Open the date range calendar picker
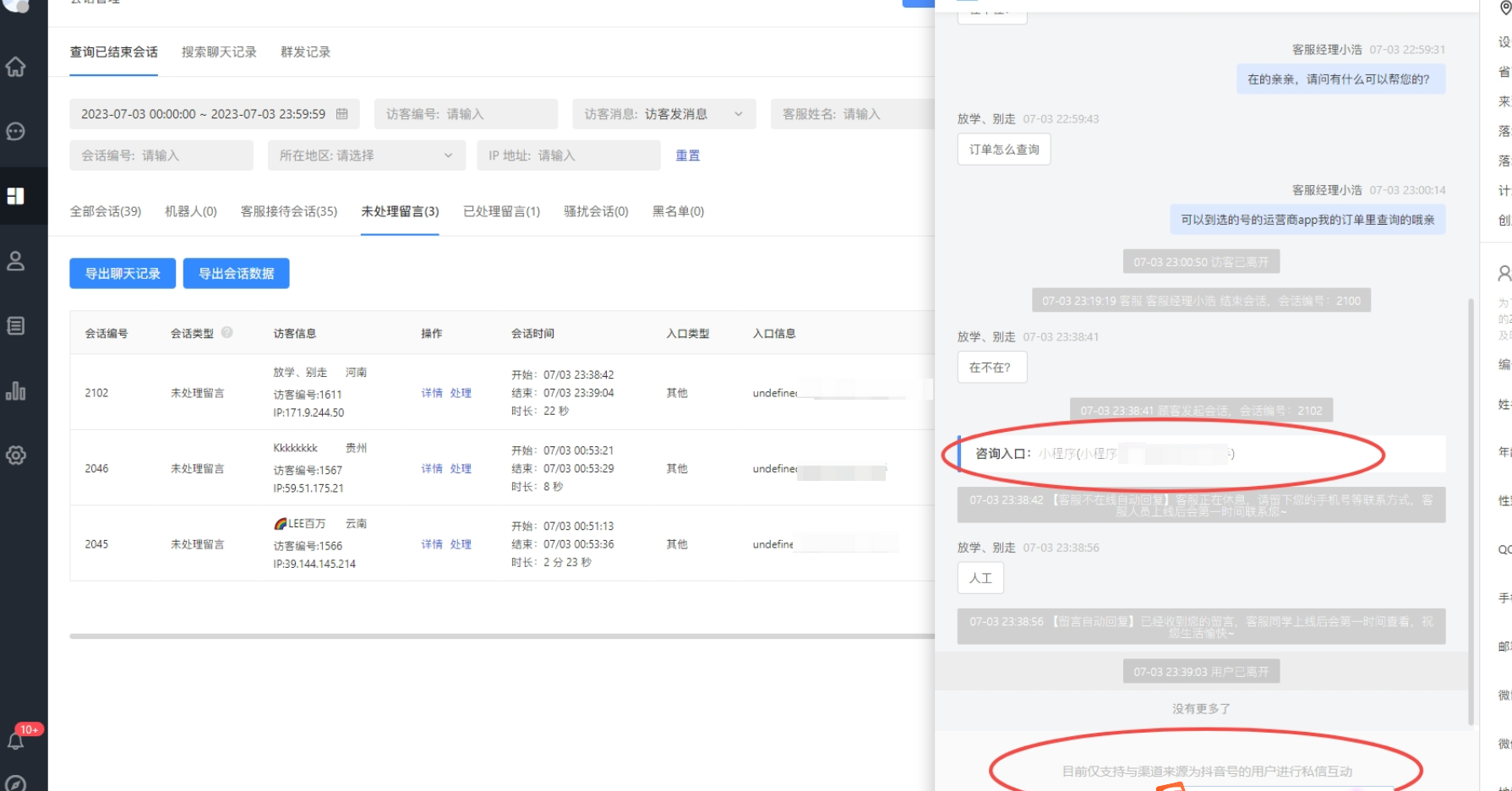Viewport: 1512px width, 791px height. (x=342, y=114)
